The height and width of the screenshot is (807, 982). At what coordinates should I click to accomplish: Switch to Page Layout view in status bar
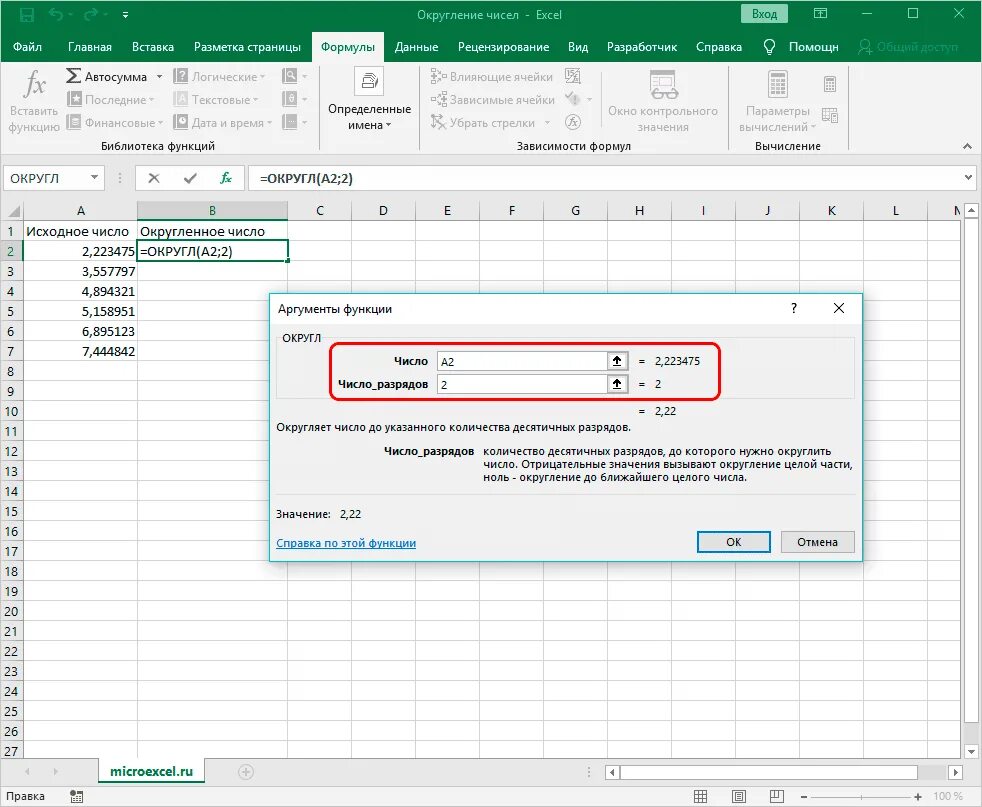click(739, 796)
